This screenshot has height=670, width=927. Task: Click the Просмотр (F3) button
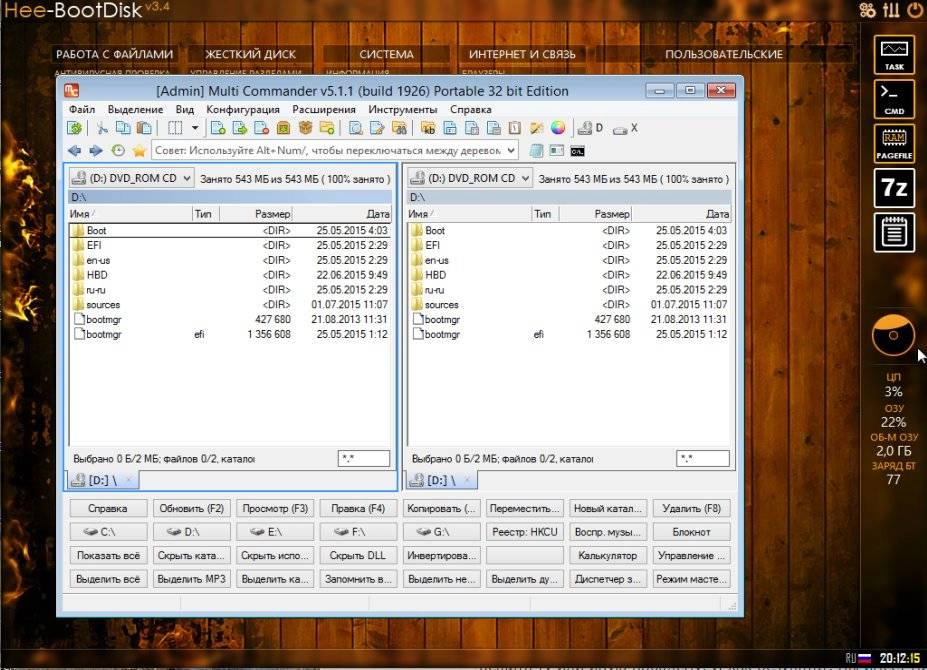pos(275,508)
